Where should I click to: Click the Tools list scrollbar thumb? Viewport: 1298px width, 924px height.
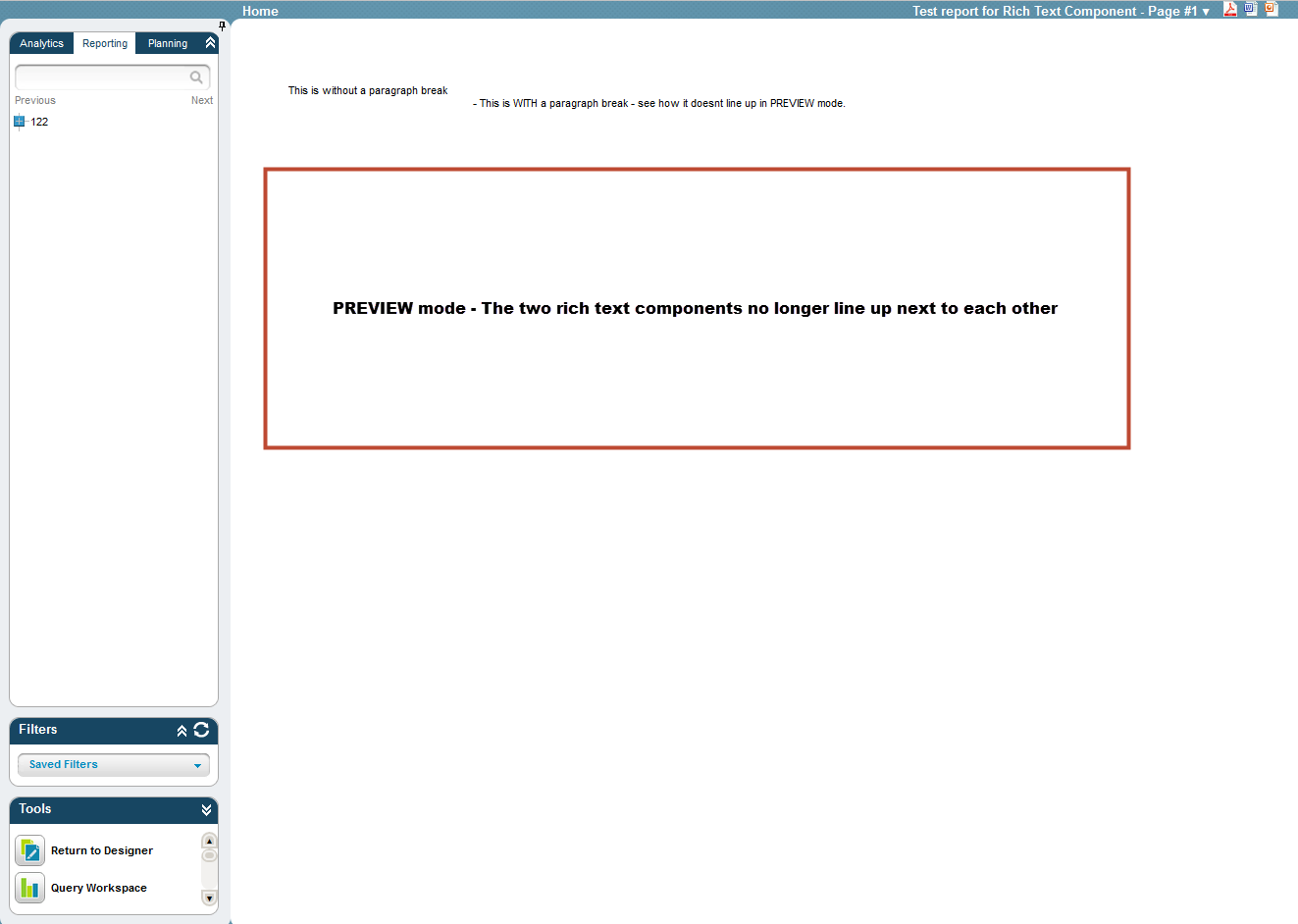tap(209, 855)
